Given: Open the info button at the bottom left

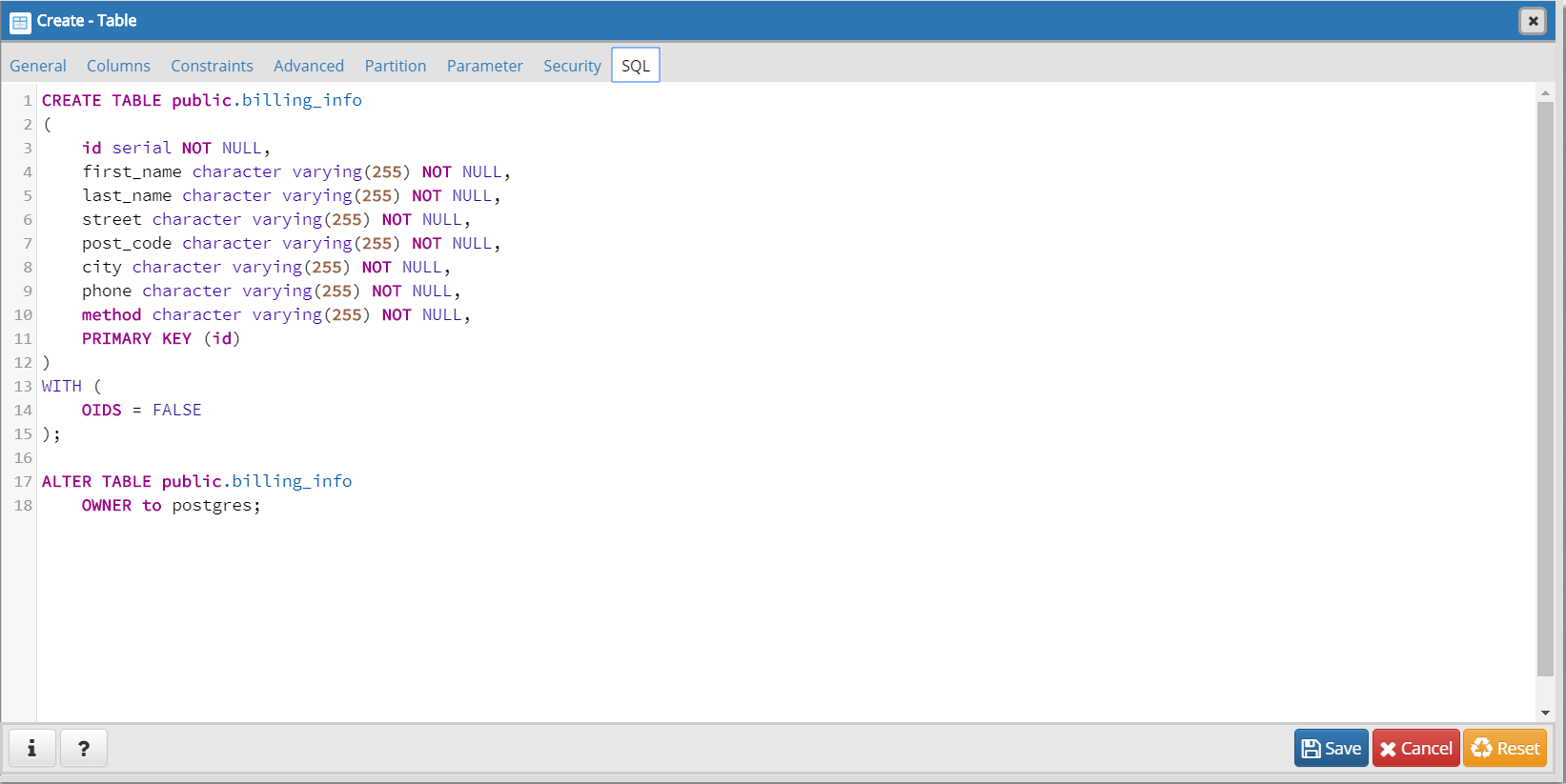Looking at the screenshot, I should coord(32,748).
